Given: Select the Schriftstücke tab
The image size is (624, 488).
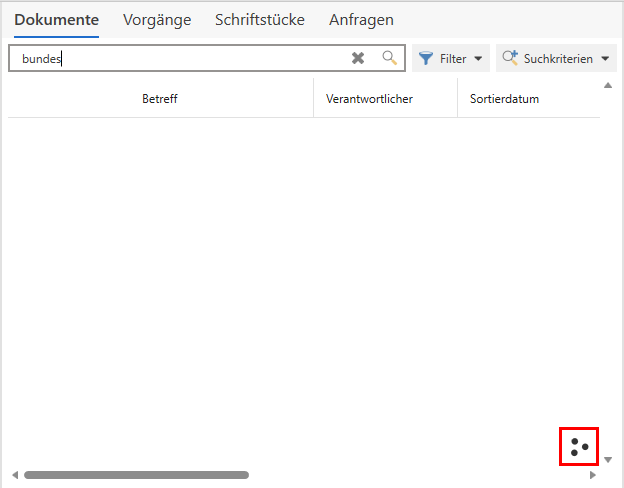Looking at the screenshot, I should [259, 20].
